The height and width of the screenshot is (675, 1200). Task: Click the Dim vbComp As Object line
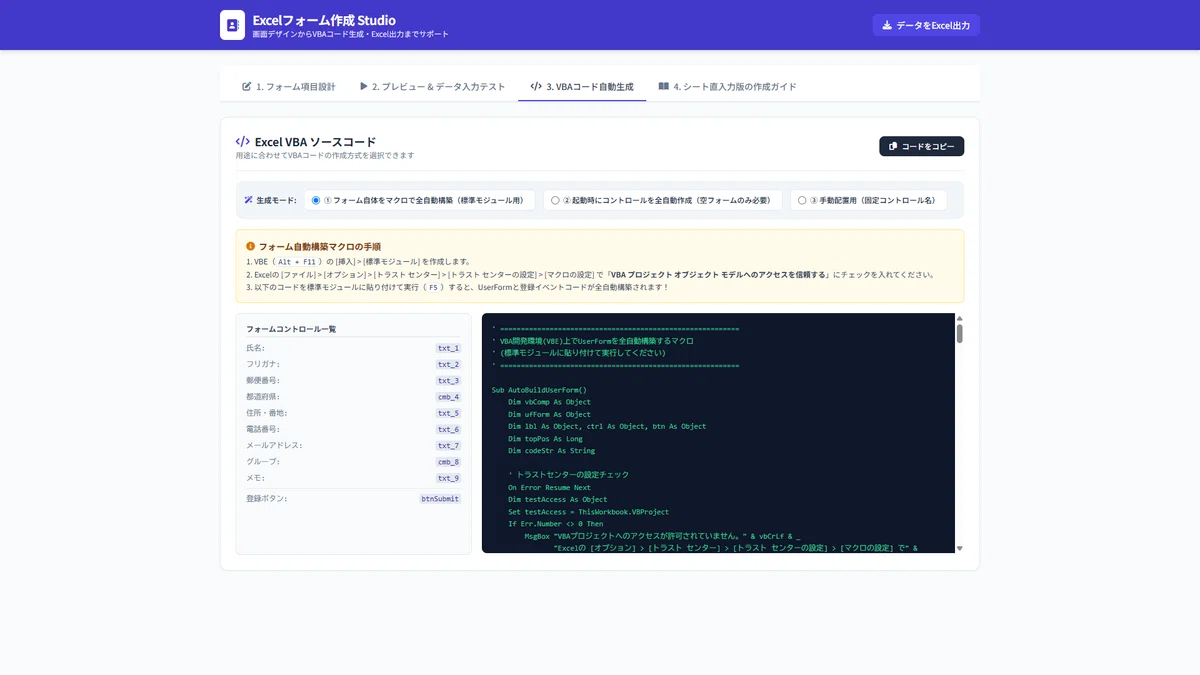pyautogui.click(x=549, y=402)
